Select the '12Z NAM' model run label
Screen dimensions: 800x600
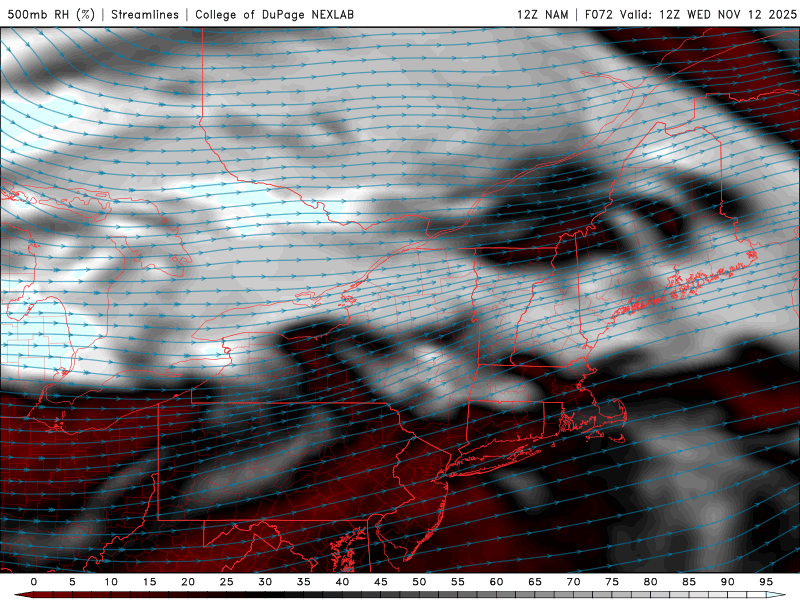542,14
